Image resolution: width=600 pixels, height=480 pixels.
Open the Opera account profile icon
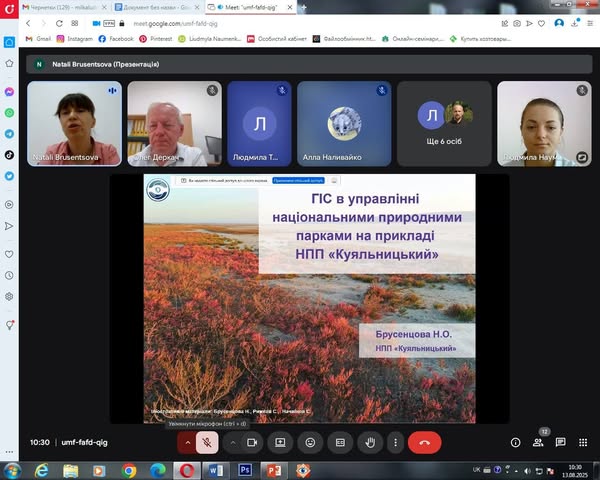[559, 23]
